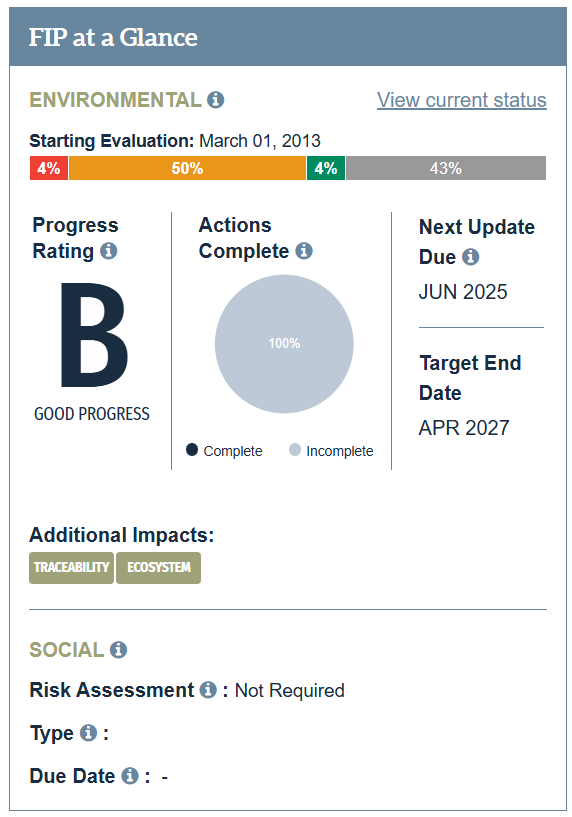Click info icon beside Due Date label
Viewport: 572px width, 817px height.
coord(130,776)
